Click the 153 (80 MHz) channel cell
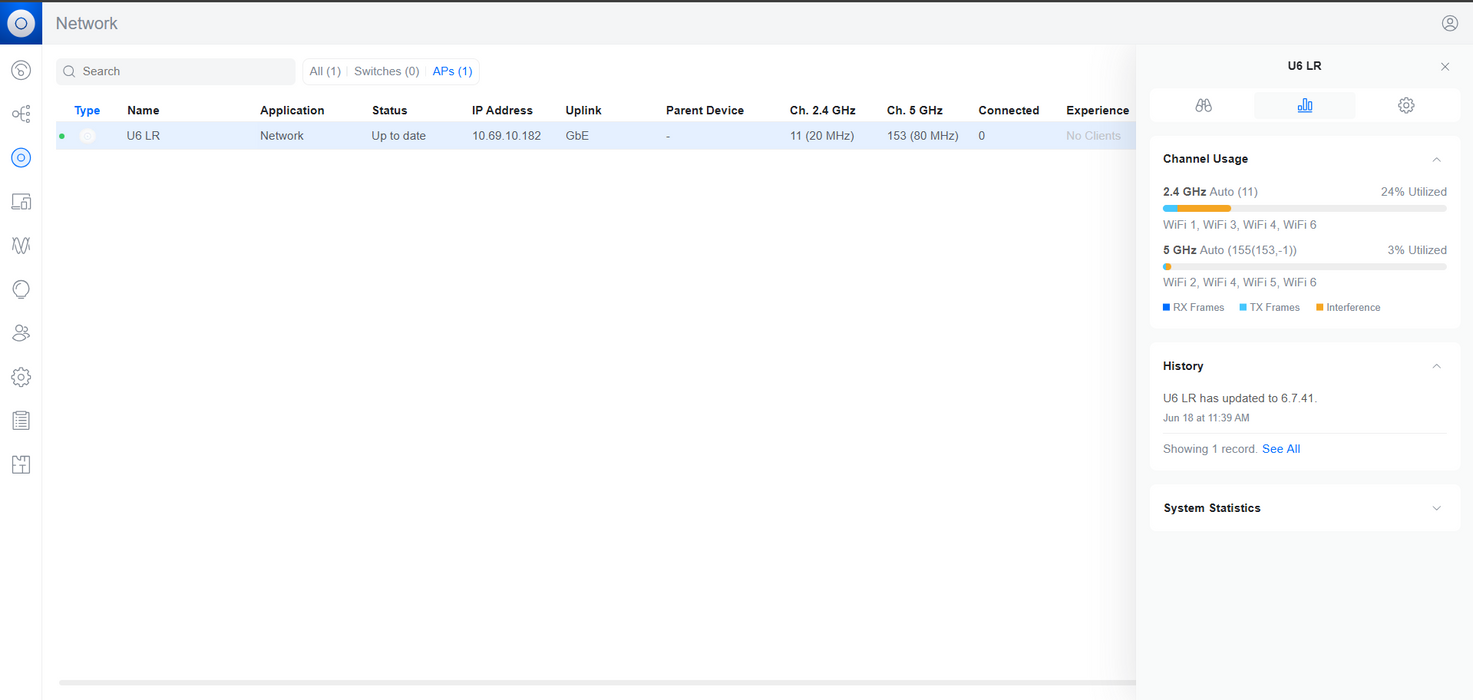1473x700 pixels. [922, 136]
